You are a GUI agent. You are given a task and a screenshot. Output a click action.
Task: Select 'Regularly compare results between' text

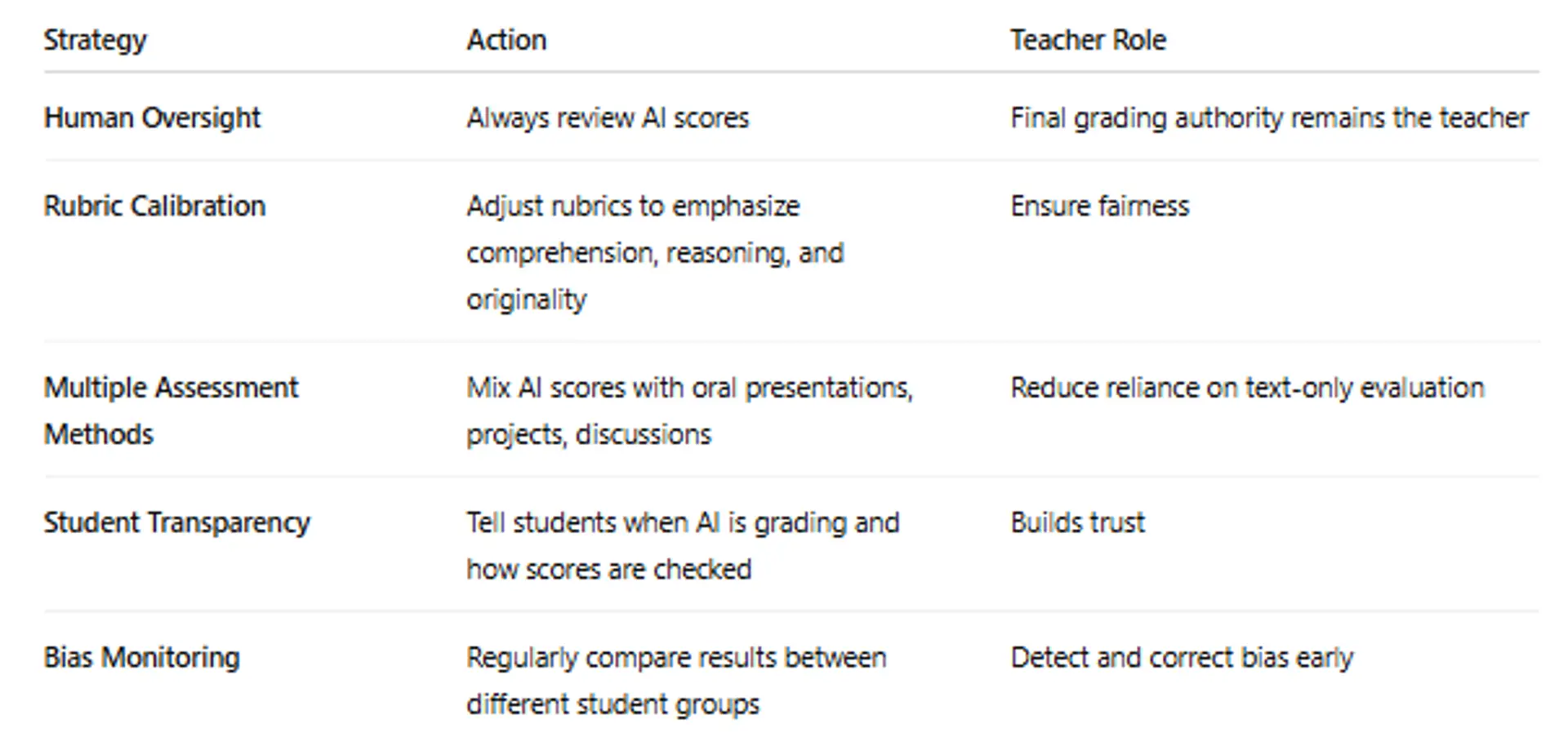676,657
